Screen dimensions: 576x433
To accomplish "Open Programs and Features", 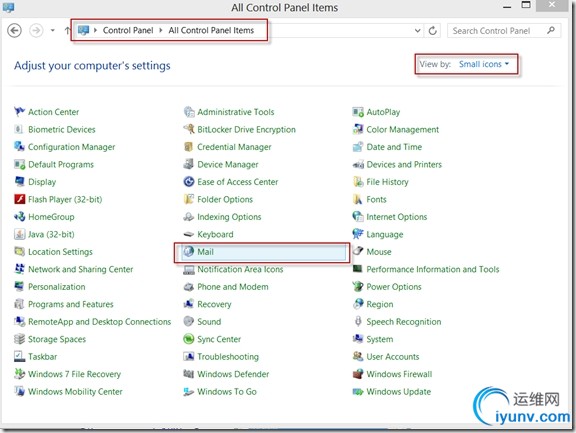I will 71,304.
